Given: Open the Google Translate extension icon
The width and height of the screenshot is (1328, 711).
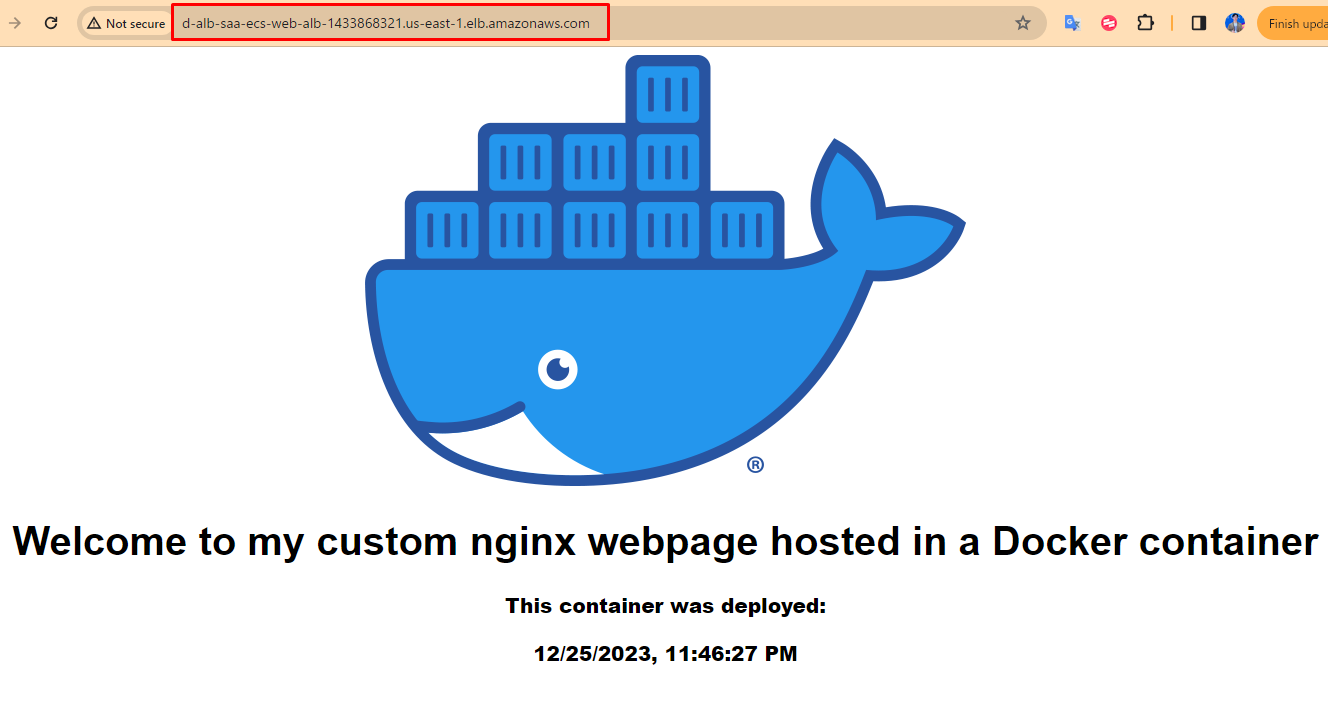Looking at the screenshot, I should click(1072, 23).
